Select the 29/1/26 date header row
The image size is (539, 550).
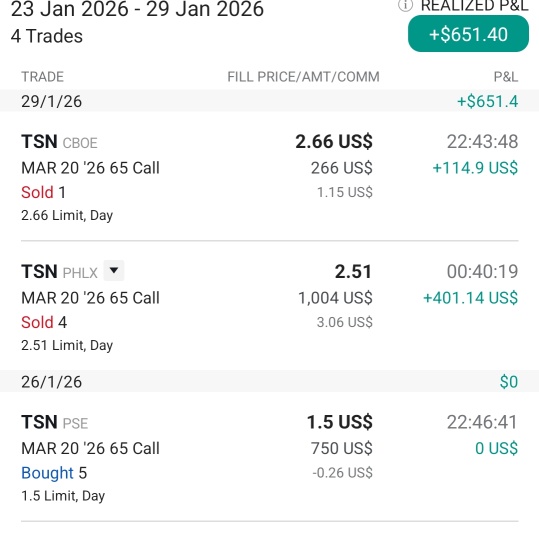pos(269,101)
